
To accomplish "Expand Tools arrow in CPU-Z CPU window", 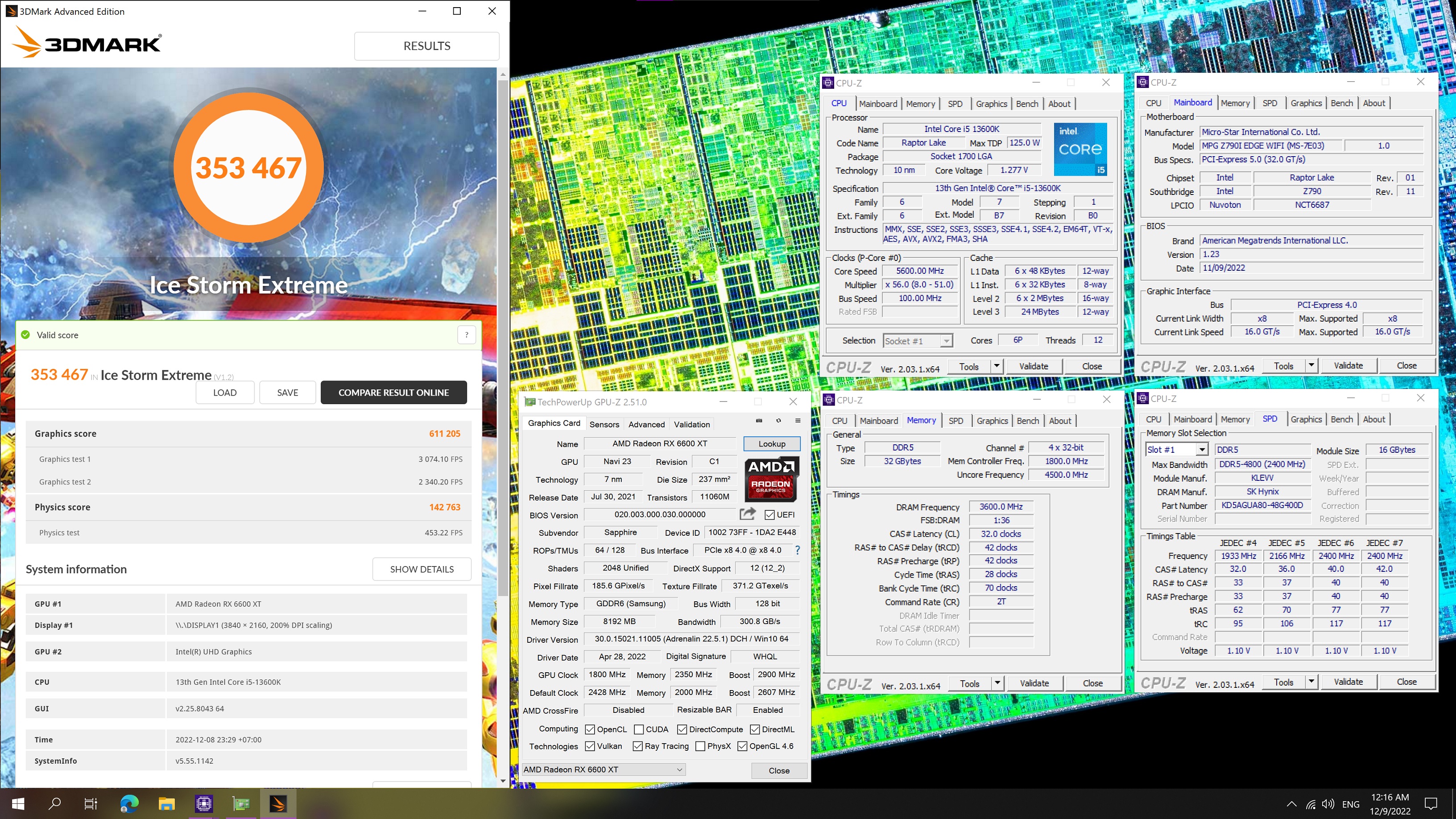I will pos(997,366).
